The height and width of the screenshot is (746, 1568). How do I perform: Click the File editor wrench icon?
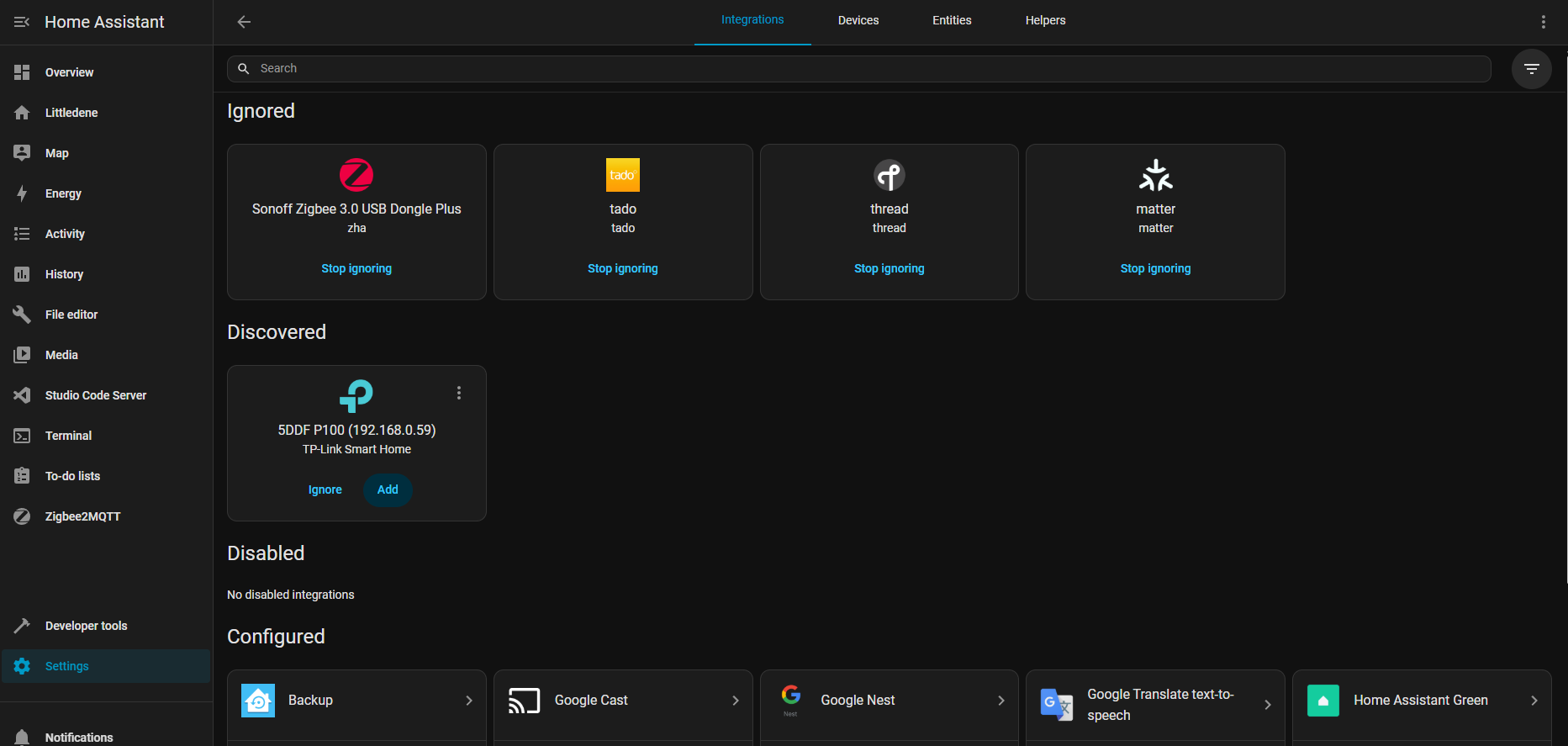[22, 315]
